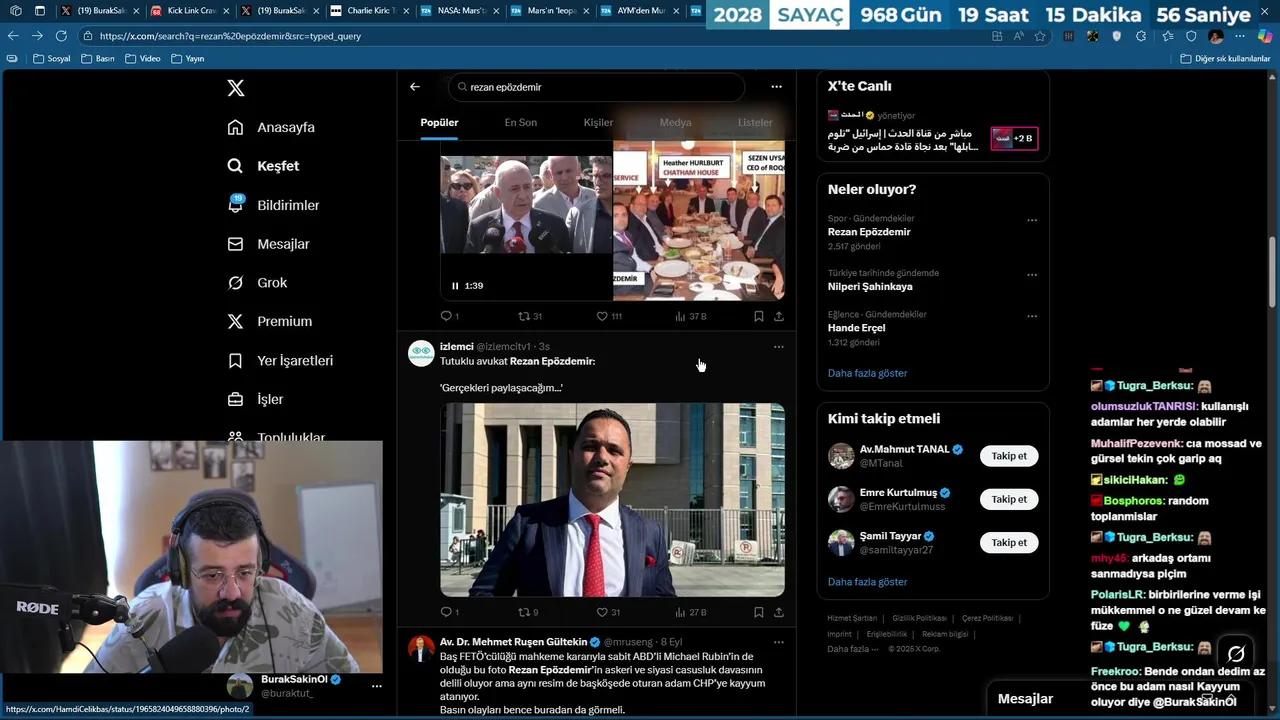The height and width of the screenshot is (720, 1280).
Task: Open Bildirimler notifications
Action: [273, 205]
